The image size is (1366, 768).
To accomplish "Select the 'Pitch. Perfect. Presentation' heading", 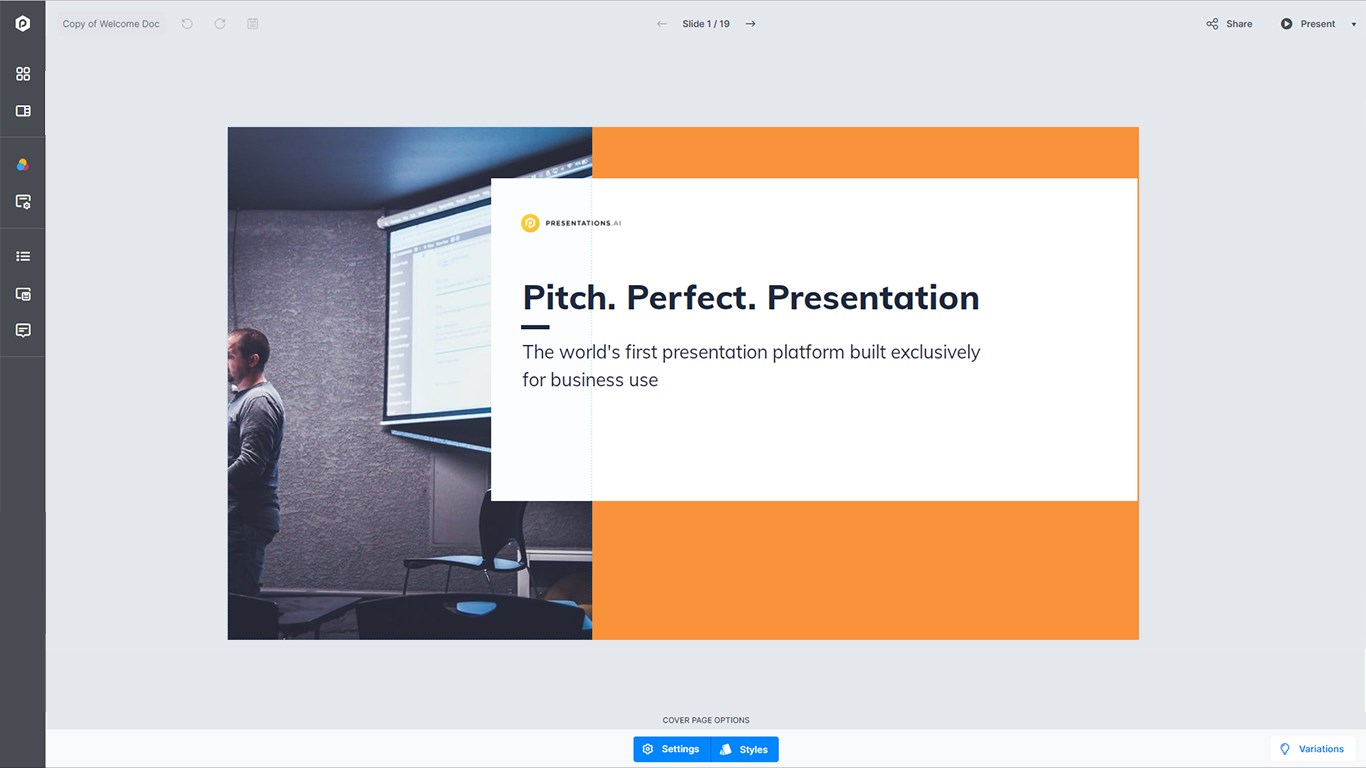I will (751, 297).
